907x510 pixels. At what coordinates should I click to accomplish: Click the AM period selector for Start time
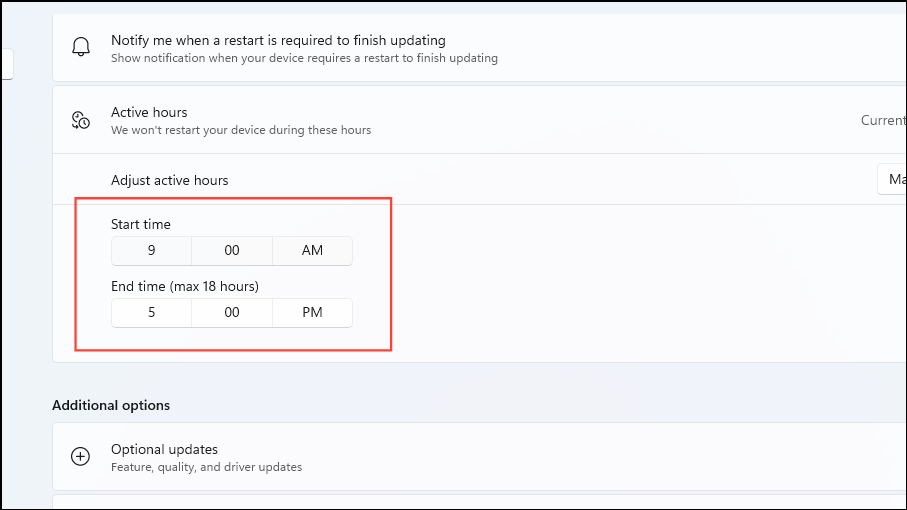[312, 250]
